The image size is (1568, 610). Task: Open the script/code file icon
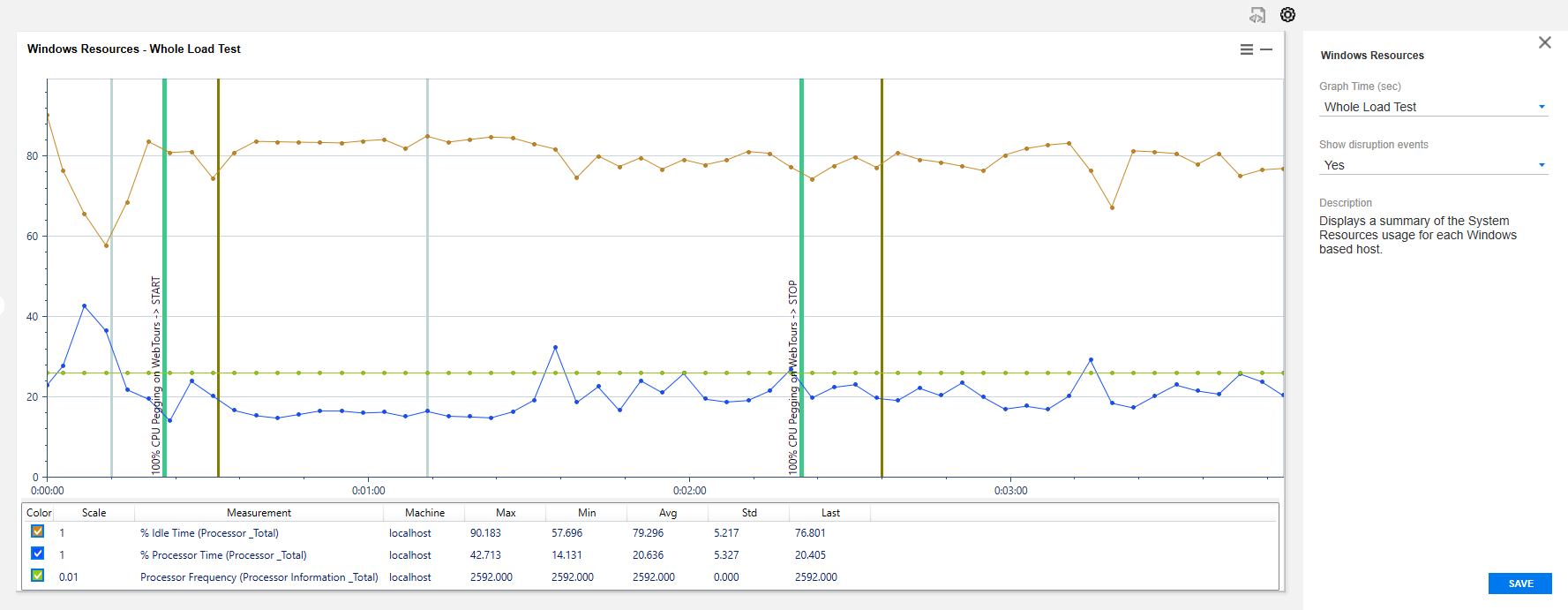point(1257,15)
